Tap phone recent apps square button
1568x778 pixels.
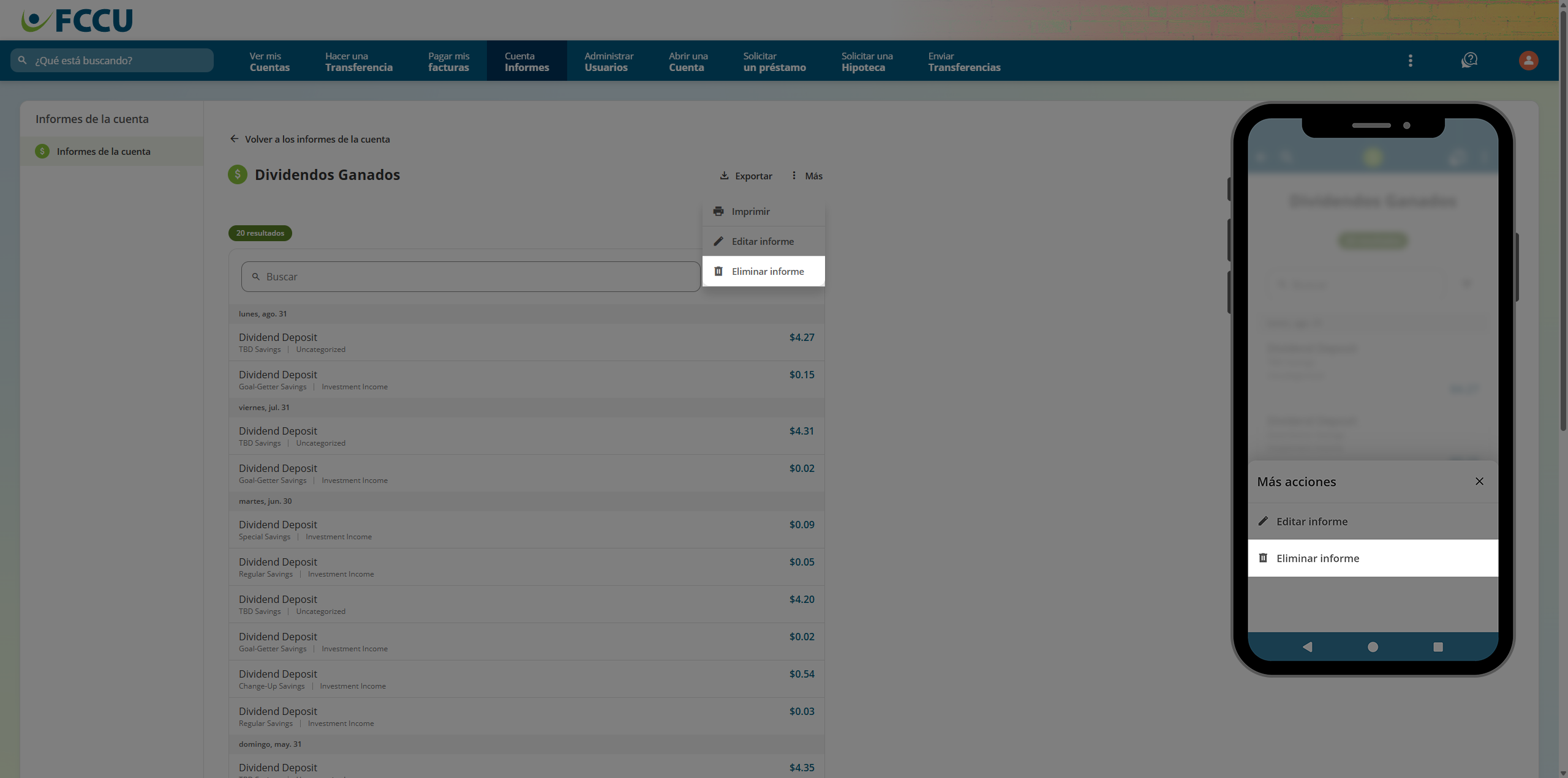coord(1438,646)
